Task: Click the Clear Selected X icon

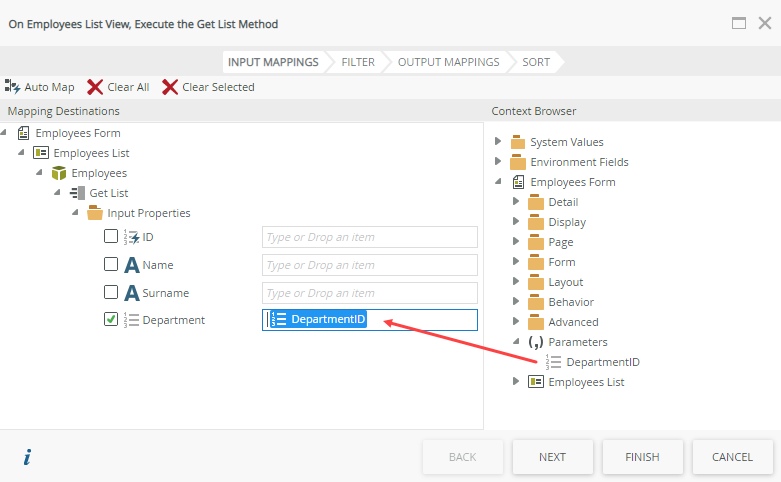Action: pos(170,87)
